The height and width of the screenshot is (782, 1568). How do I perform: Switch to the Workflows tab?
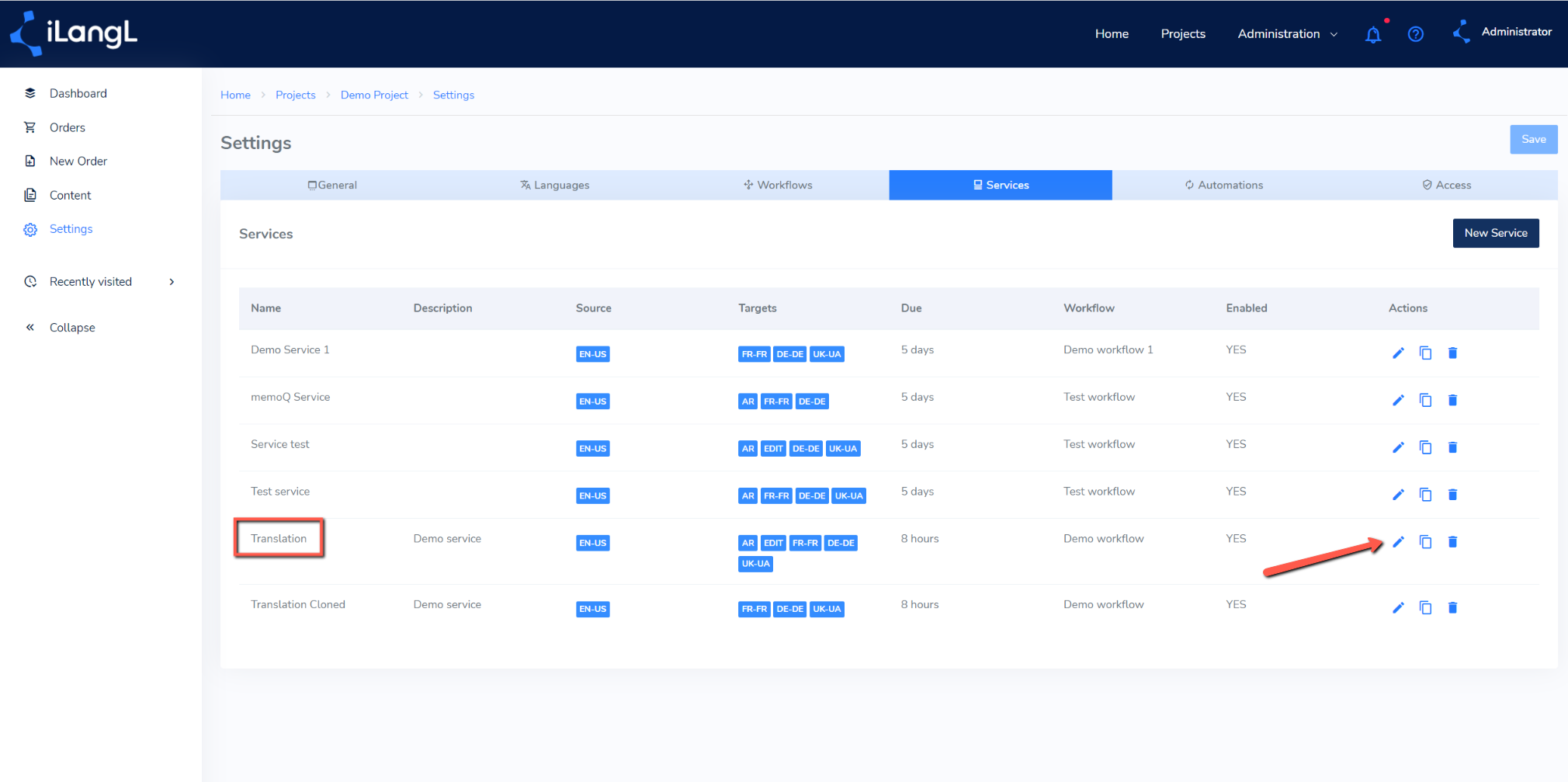(x=778, y=185)
